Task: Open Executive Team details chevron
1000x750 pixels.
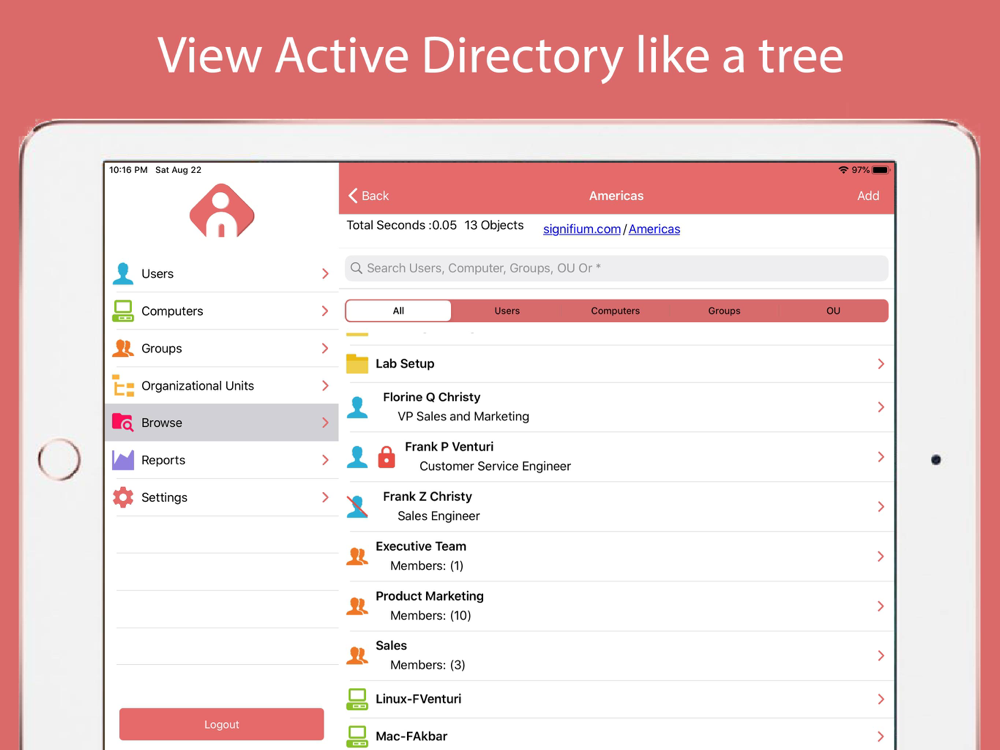Action: [881, 557]
